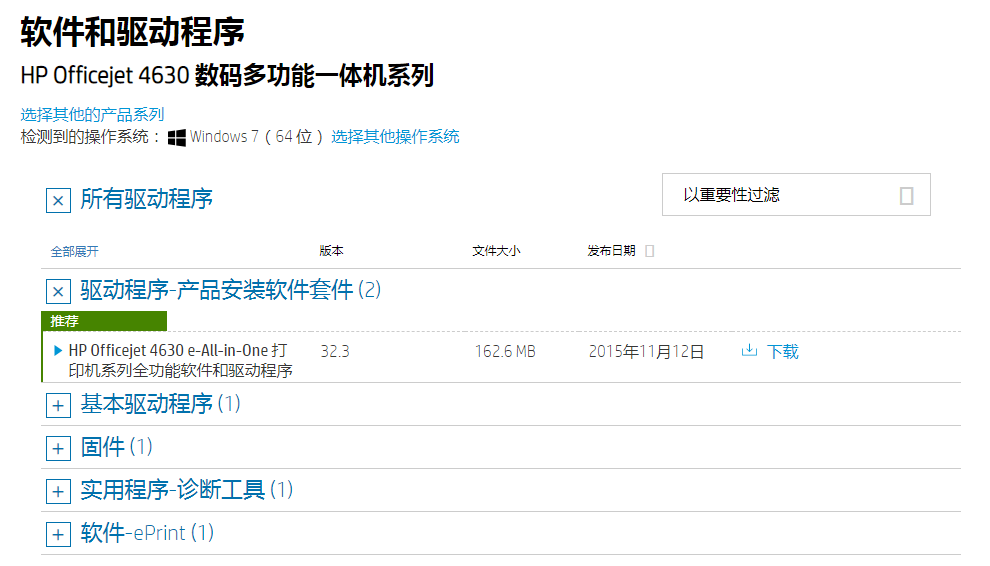Image resolution: width=990 pixels, height=566 pixels.
Task: Click the Windows logo icon
Action: pyautogui.click(x=177, y=138)
